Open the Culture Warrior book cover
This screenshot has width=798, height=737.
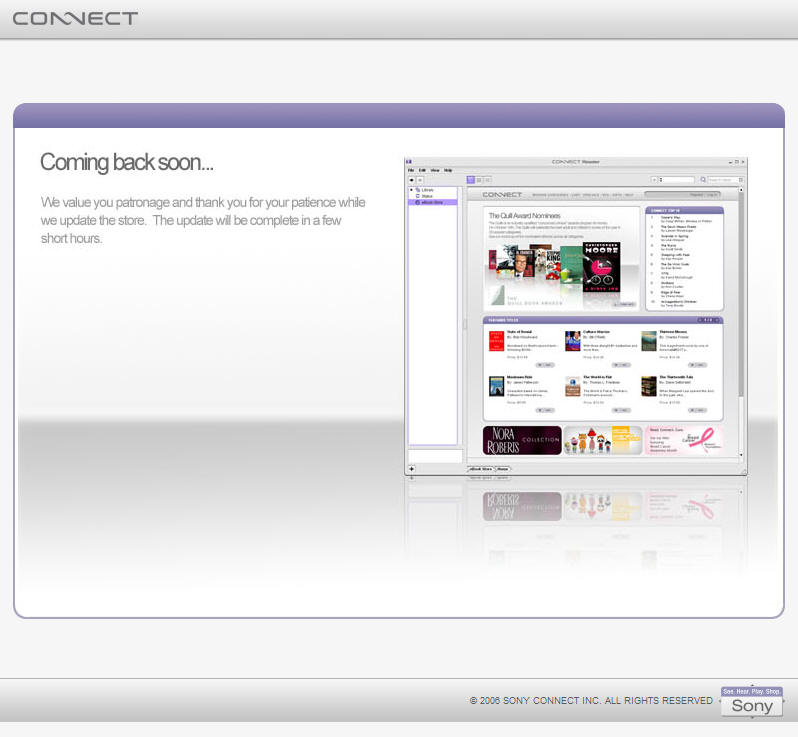click(x=573, y=341)
